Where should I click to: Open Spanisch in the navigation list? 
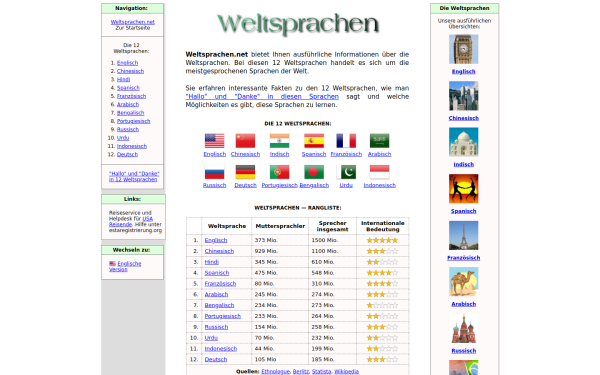click(x=128, y=88)
